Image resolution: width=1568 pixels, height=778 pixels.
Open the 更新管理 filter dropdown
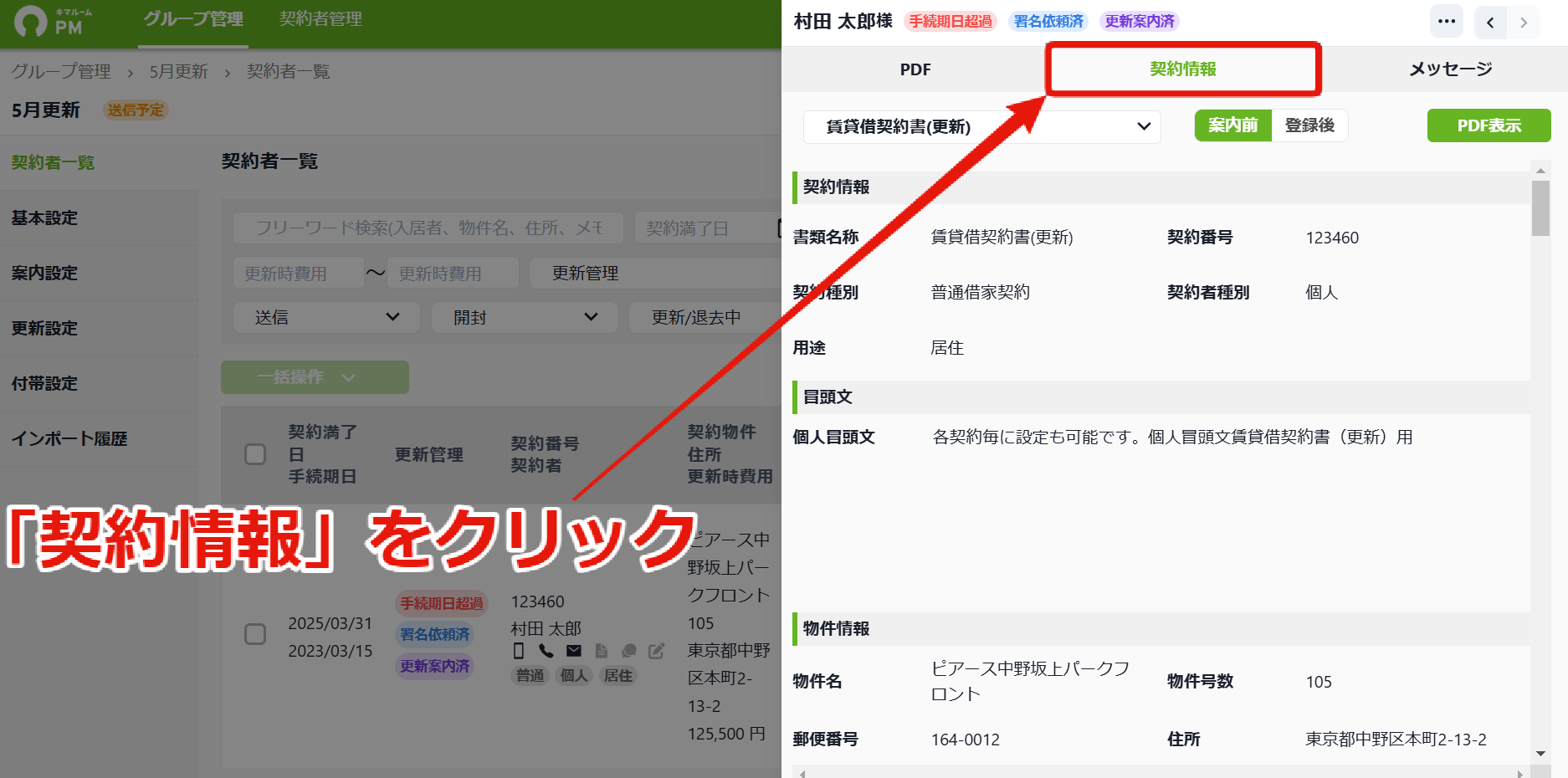tap(656, 273)
